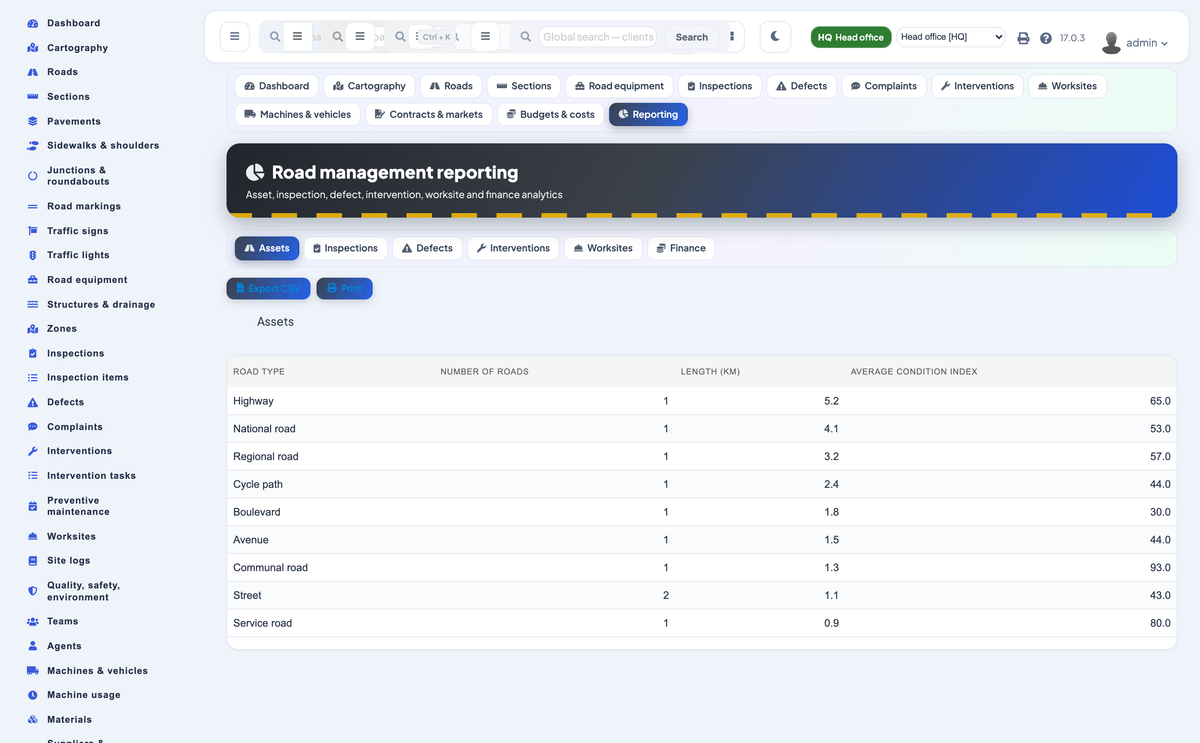Click the Service road row label
Image resolution: width=1200 pixels, height=743 pixels.
(x=263, y=623)
